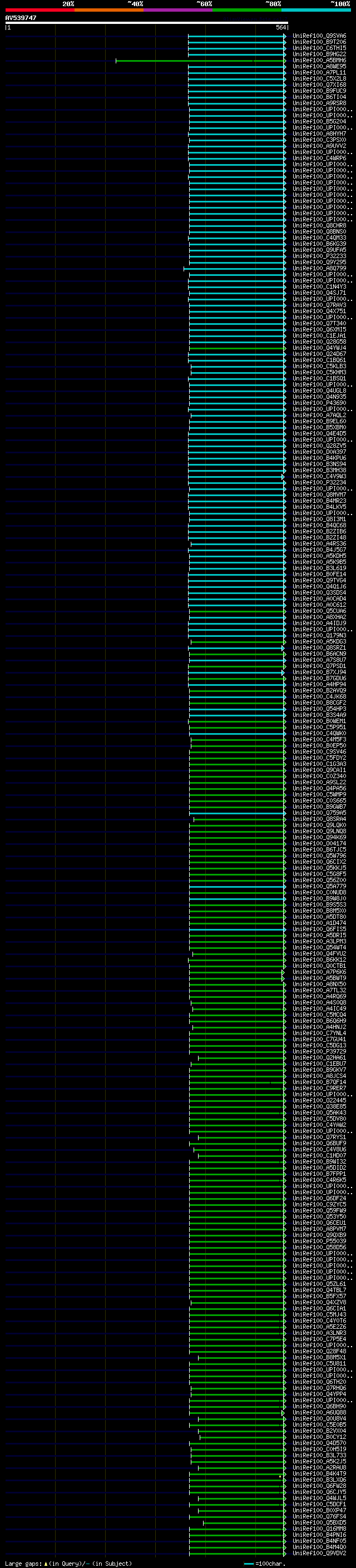Click hit label UniRef100_Q9CAI1
This screenshot has height=1568, width=356.
(319, 770)
